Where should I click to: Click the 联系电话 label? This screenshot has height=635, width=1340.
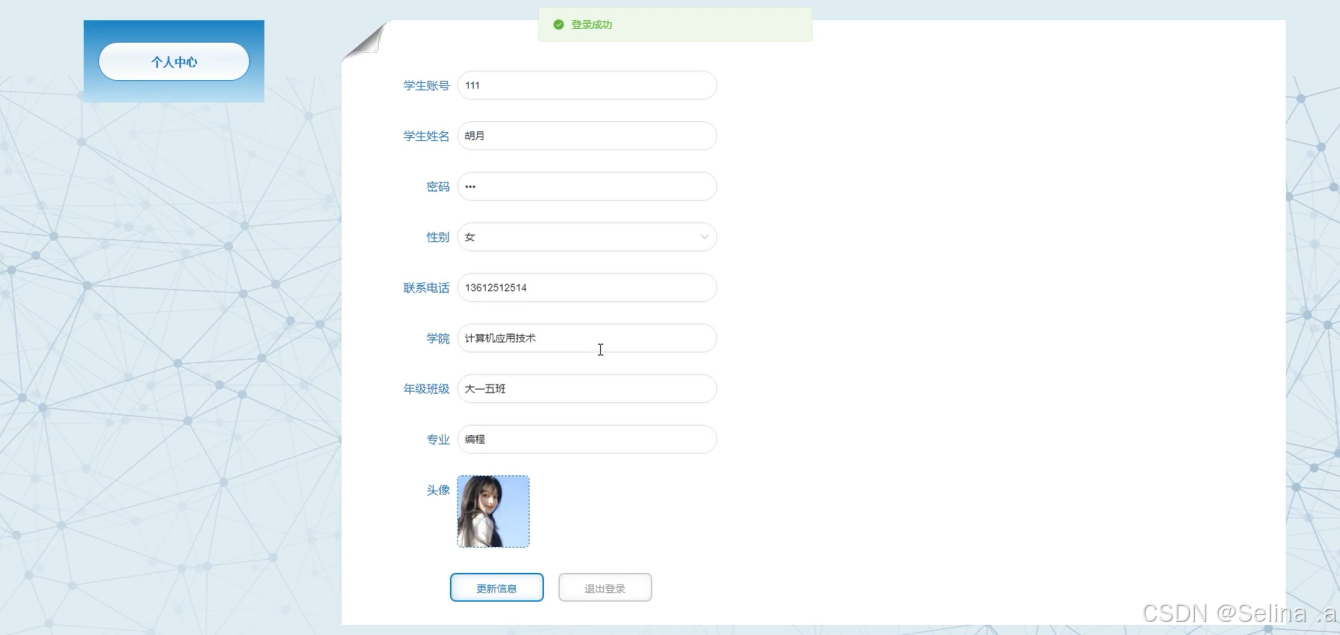[426, 288]
